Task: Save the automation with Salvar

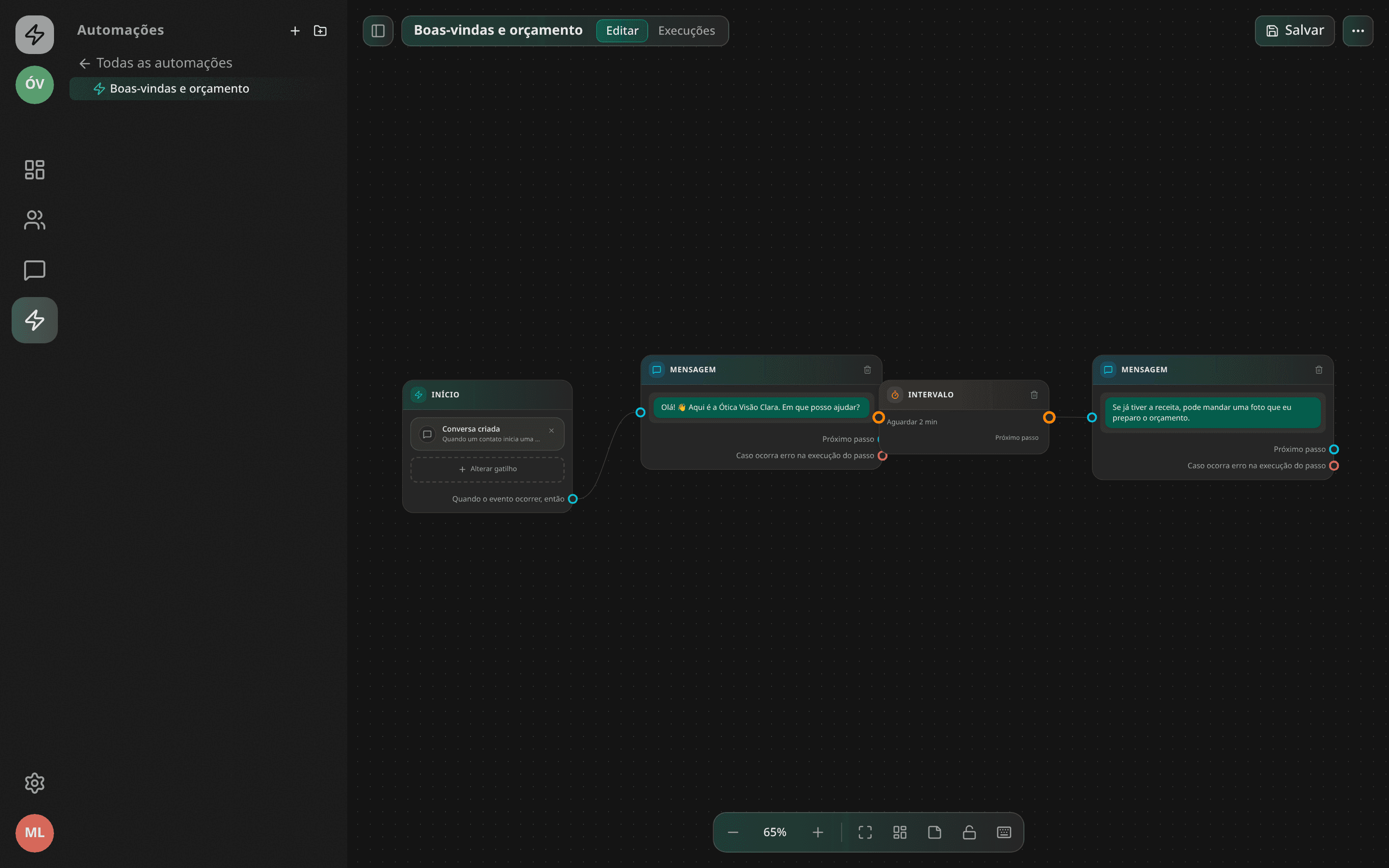Action: [1295, 31]
